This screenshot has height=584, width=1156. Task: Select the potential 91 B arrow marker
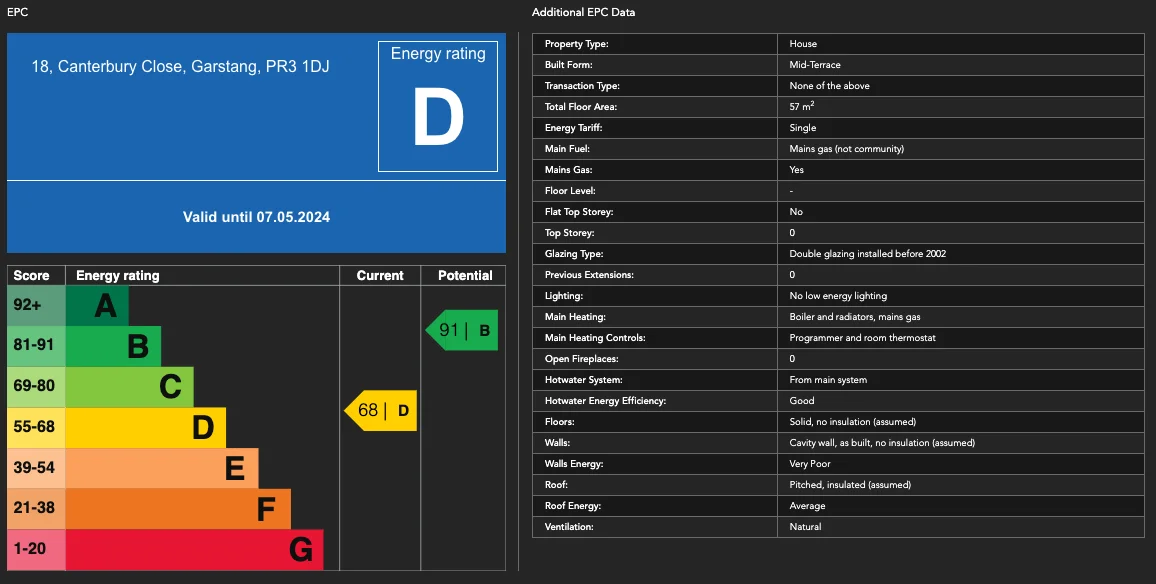[463, 330]
